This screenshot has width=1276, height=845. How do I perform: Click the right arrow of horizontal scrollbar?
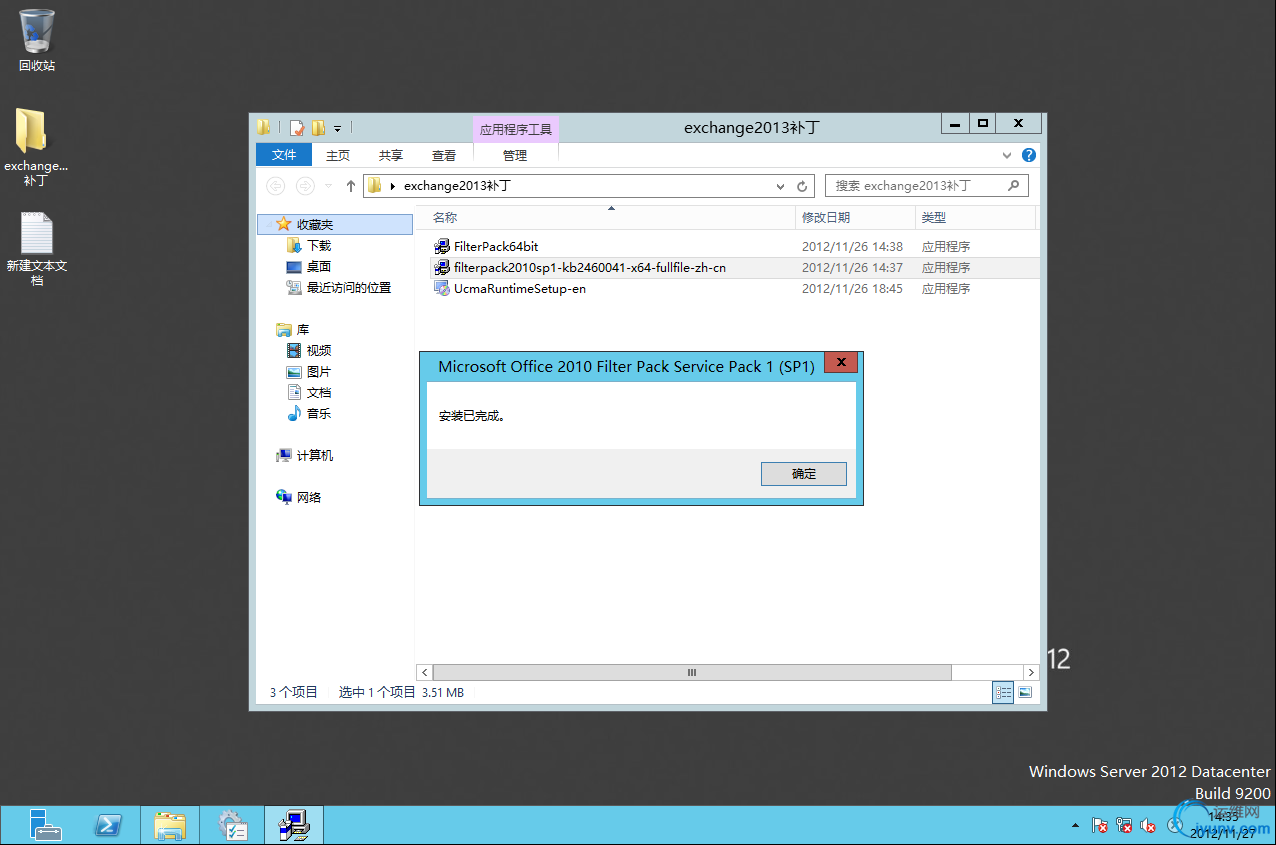(x=1031, y=673)
